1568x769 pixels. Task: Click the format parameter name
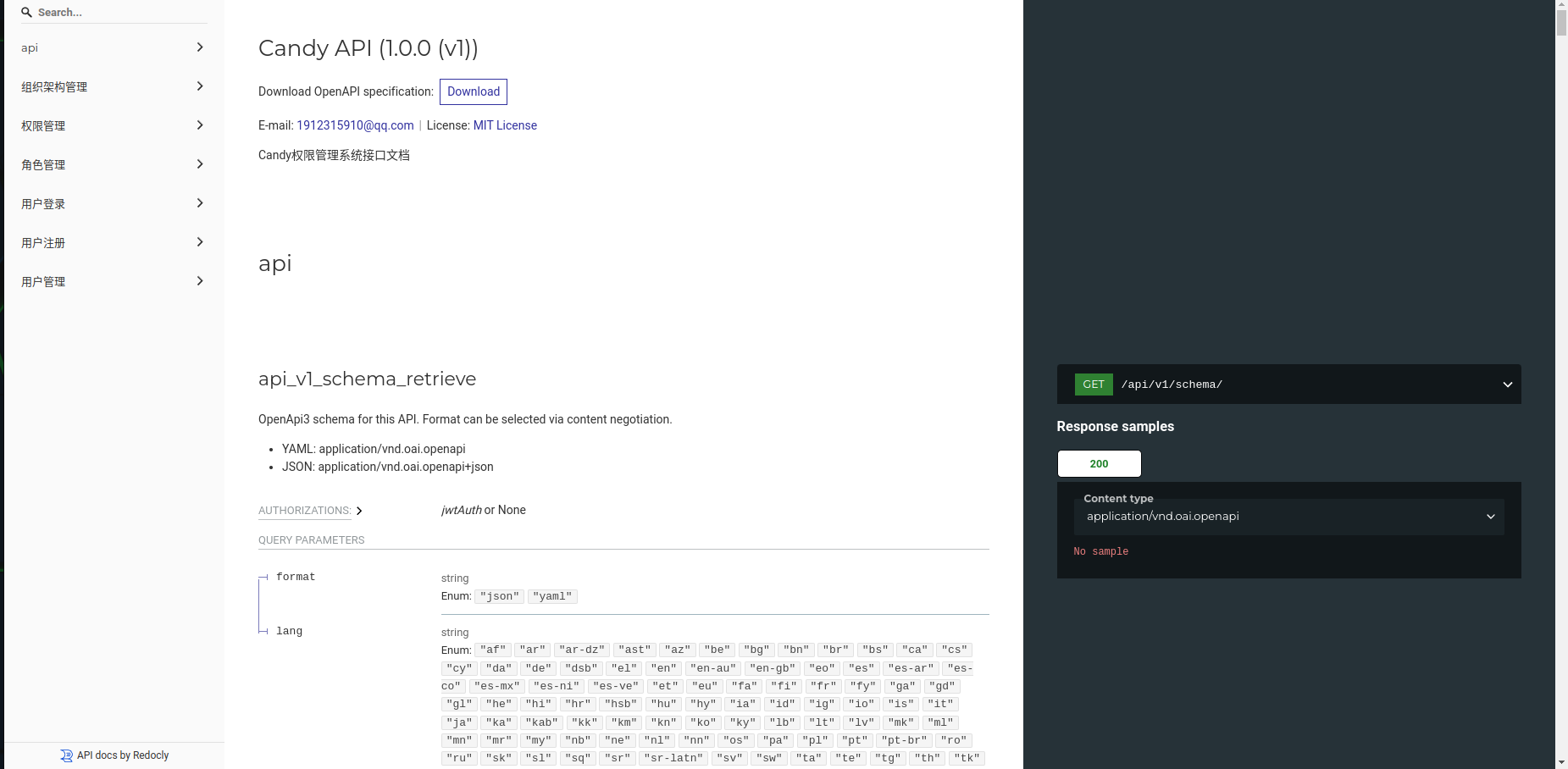tap(296, 577)
